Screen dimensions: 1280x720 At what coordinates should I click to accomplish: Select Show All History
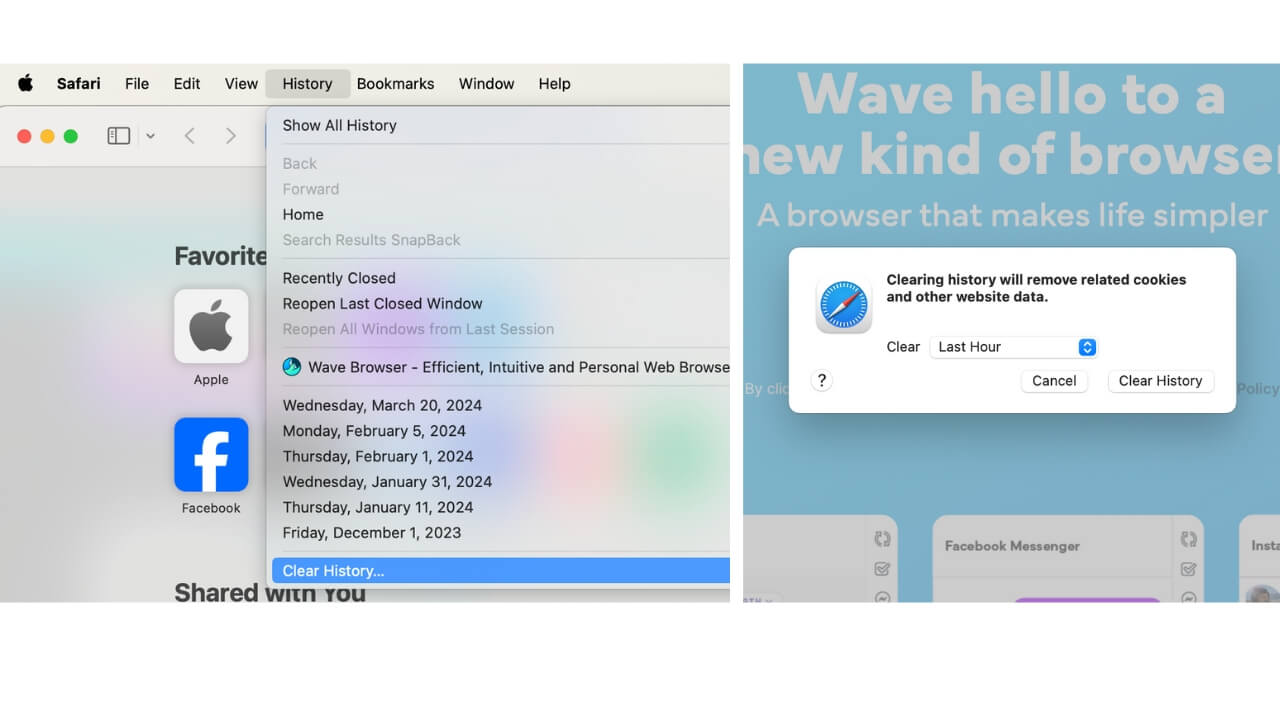339,125
